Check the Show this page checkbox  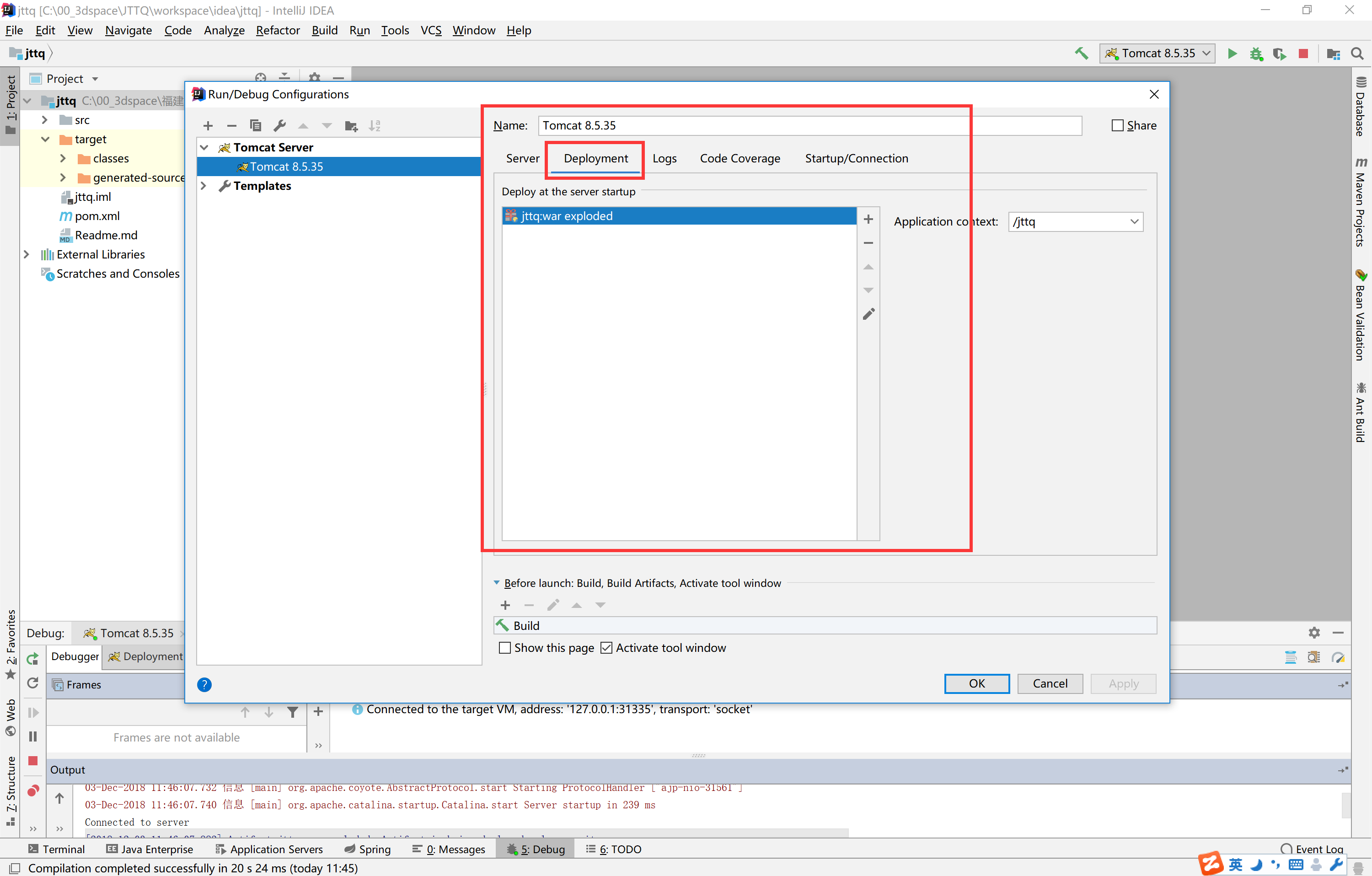point(505,648)
